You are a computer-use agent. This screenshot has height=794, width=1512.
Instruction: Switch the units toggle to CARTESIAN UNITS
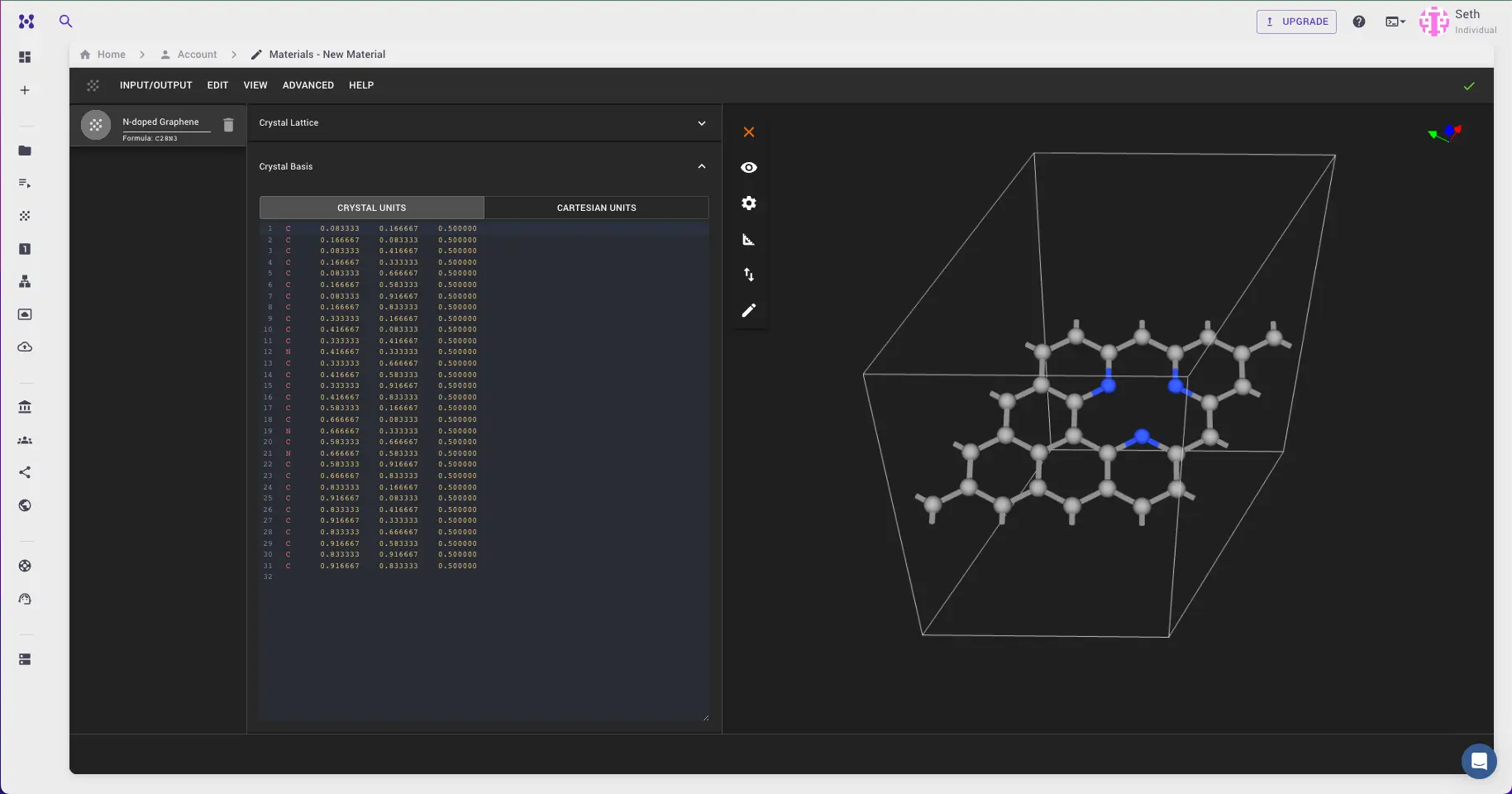[596, 208]
